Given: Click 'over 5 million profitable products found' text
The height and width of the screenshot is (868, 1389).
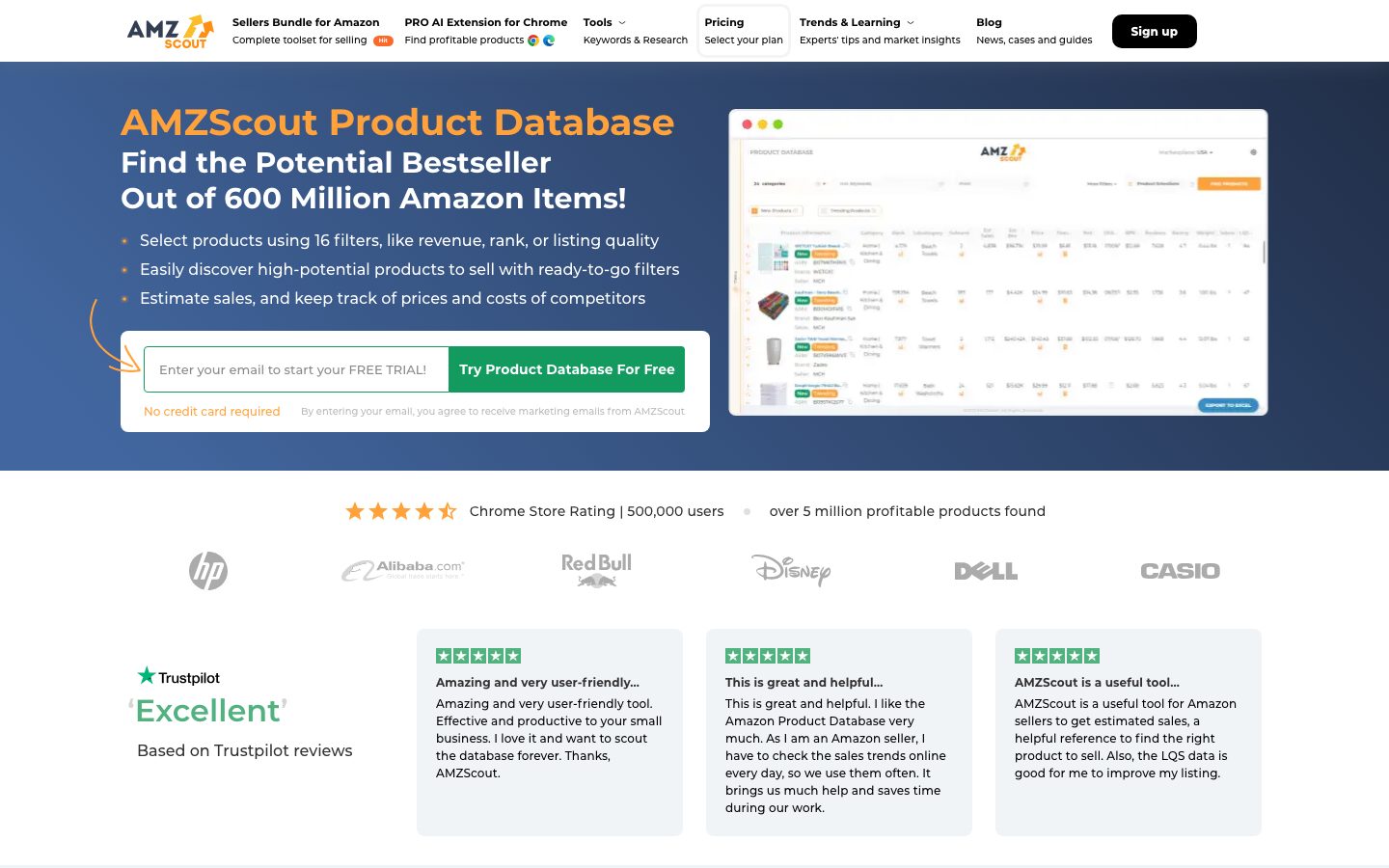Looking at the screenshot, I should click(907, 511).
